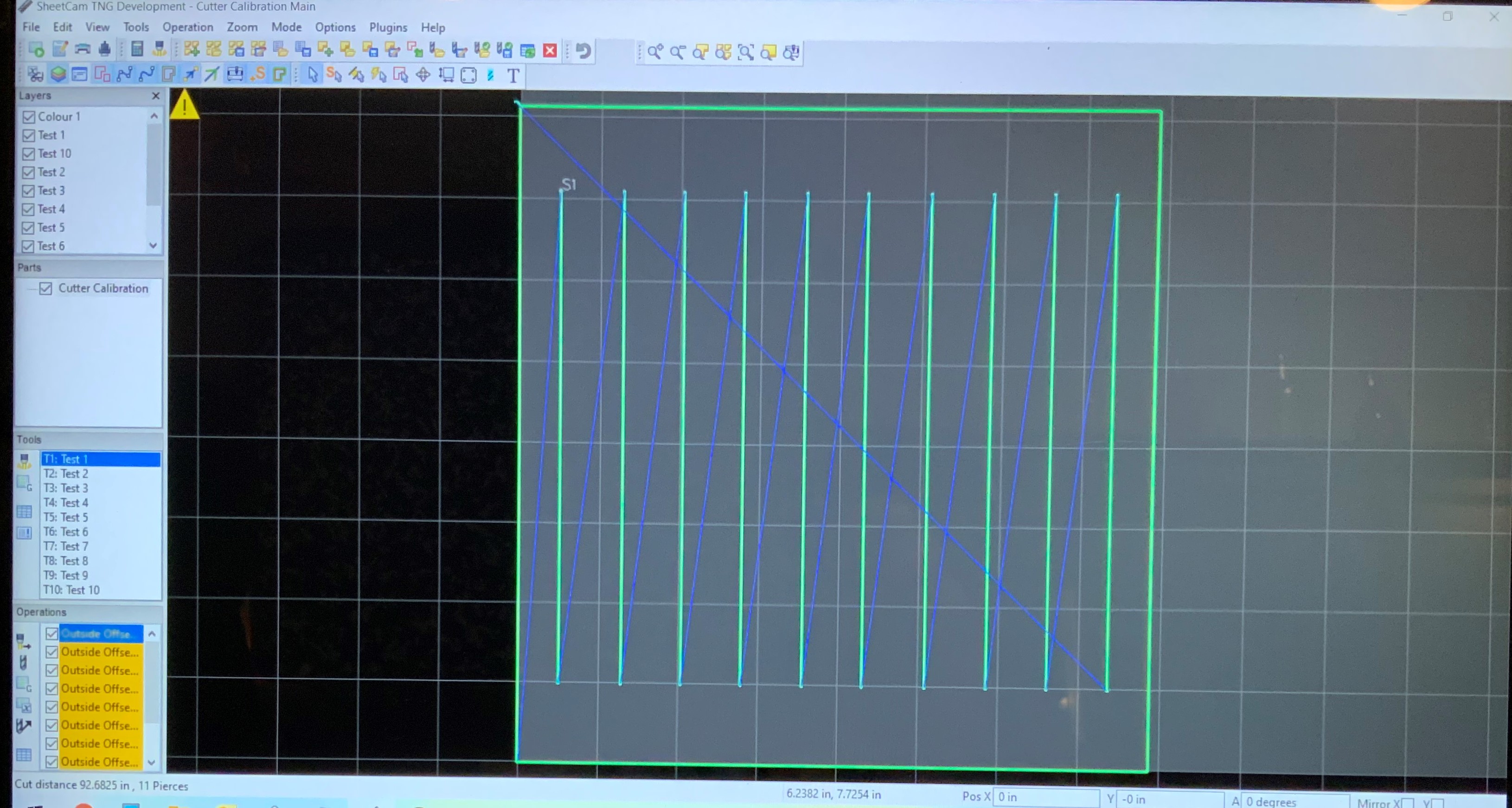The height and width of the screenshot is (808, 1512).
Task: Open the Plugins menu
Action: tap(388, 27)
